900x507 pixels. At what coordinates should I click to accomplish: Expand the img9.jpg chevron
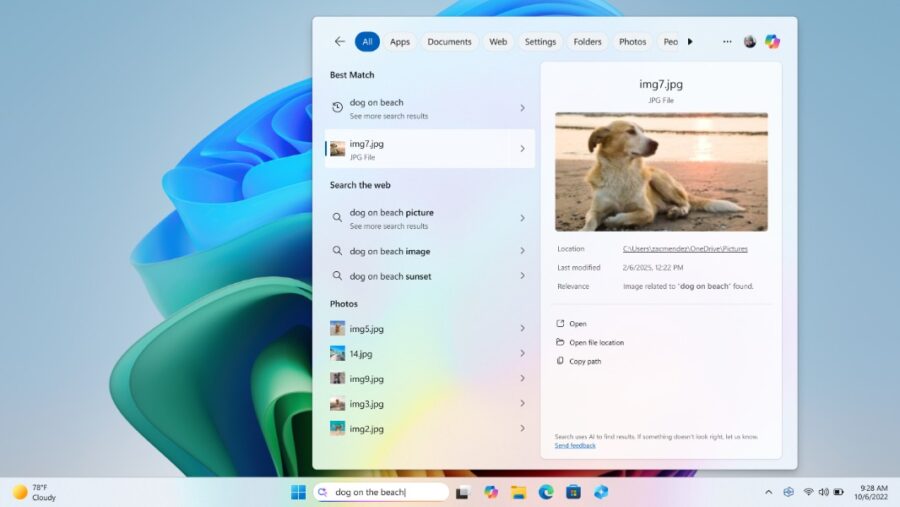coord(522,378)
